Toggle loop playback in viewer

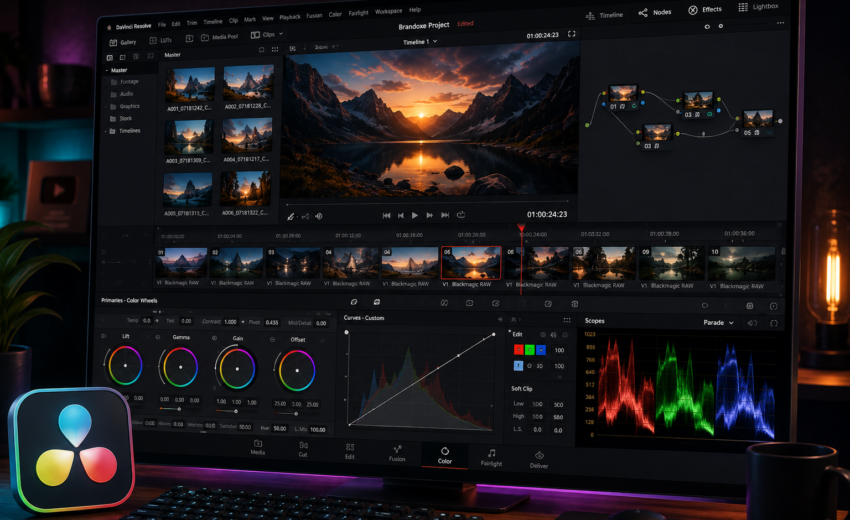461,215
